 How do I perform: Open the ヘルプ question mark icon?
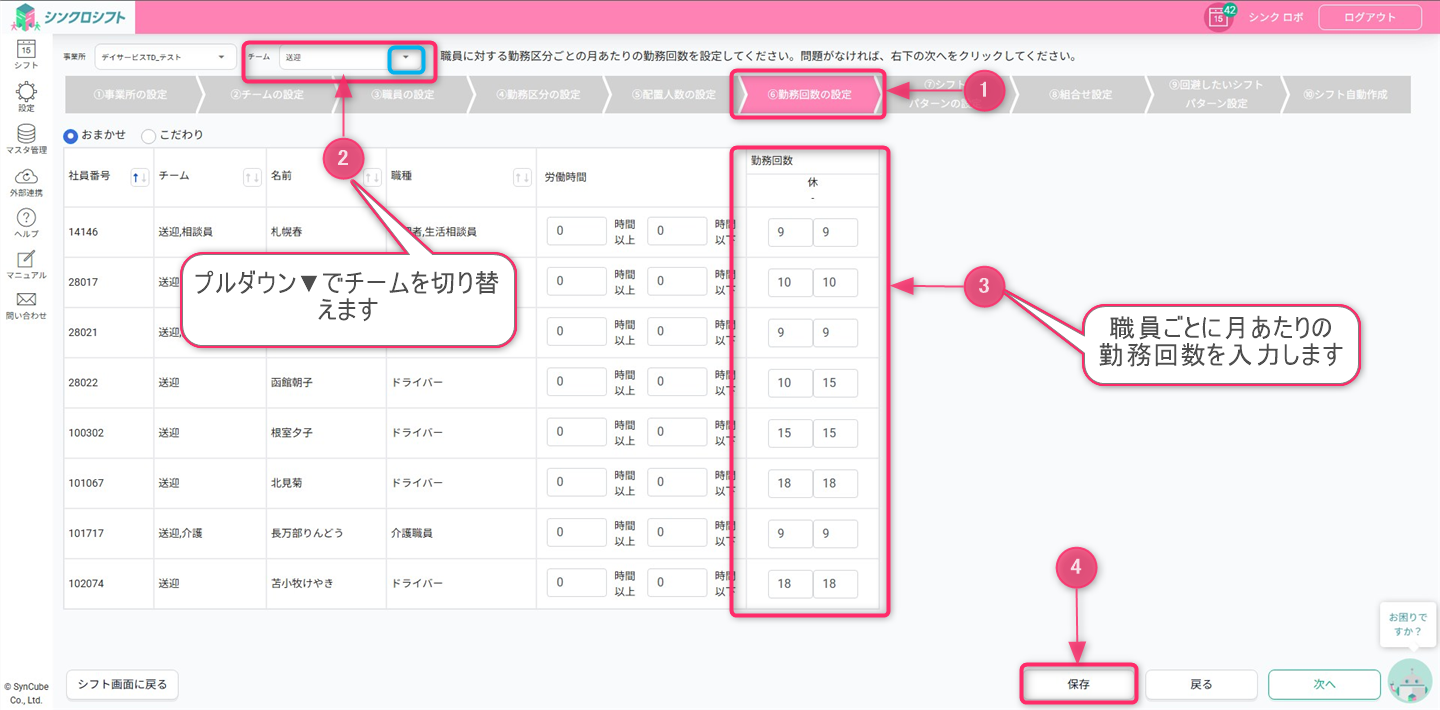tap(26, 218)
